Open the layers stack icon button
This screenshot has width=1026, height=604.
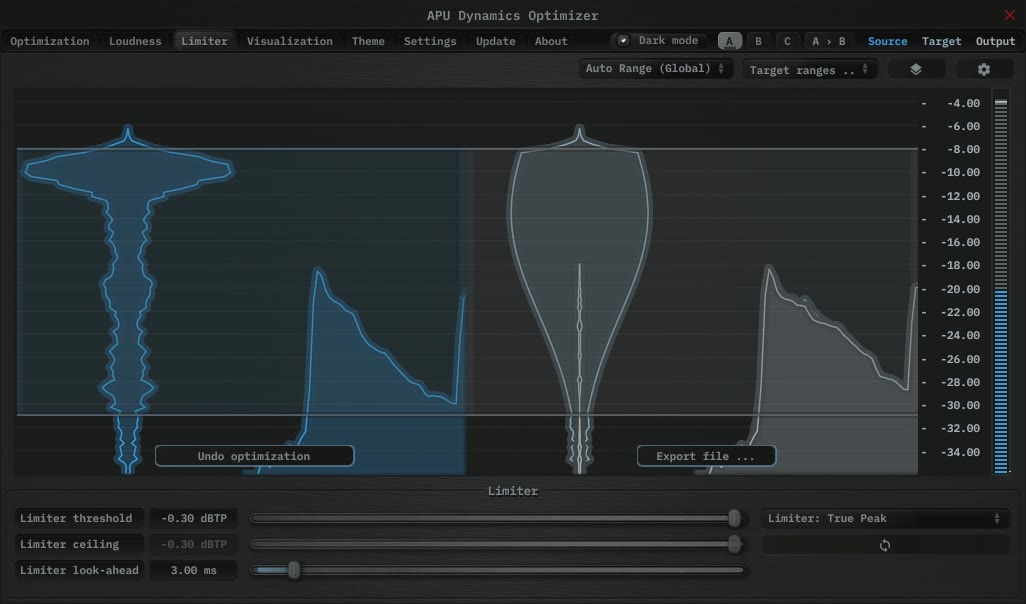click(x=915, y=69)
